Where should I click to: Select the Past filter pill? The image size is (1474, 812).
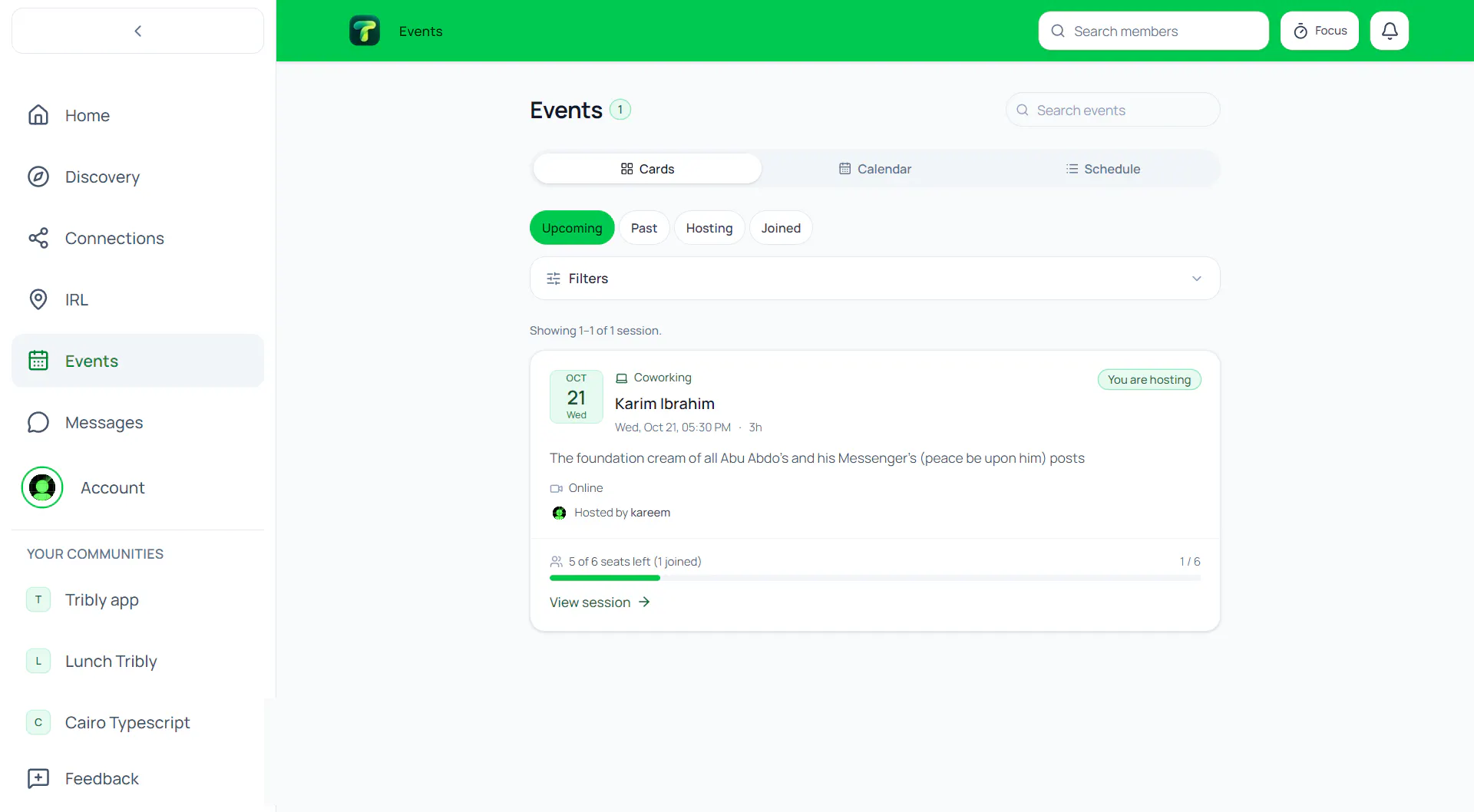[644, 228]
